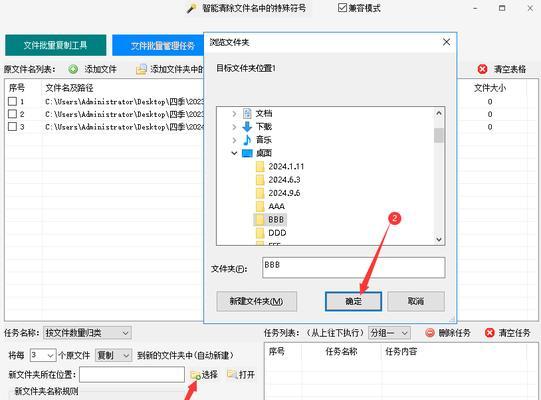Toggle the 兼容模式 checkbox

click(x=342, y=8)
